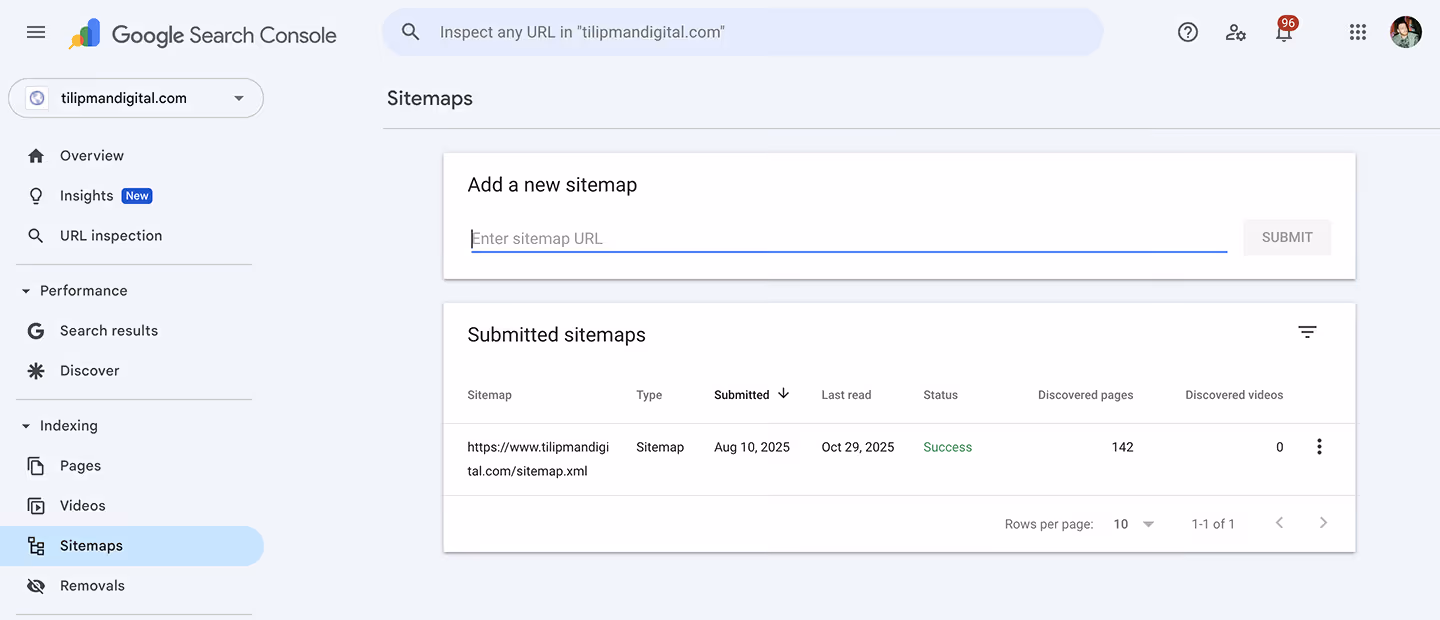This screenshot has width=1440, height=620.
Task: Open the Removals sidebar item
Action: pos(92,586)
